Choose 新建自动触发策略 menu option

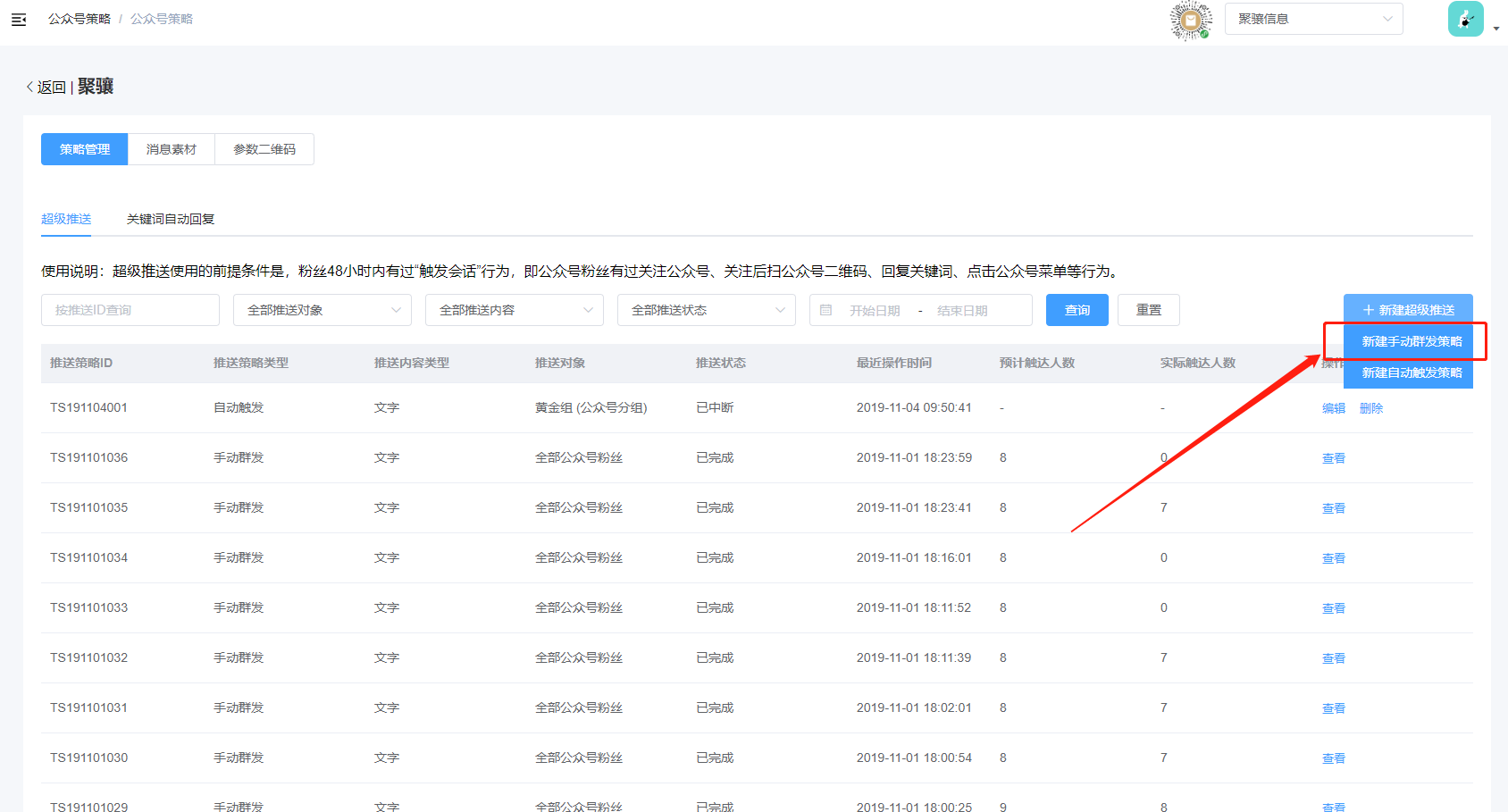(1411, 373)
